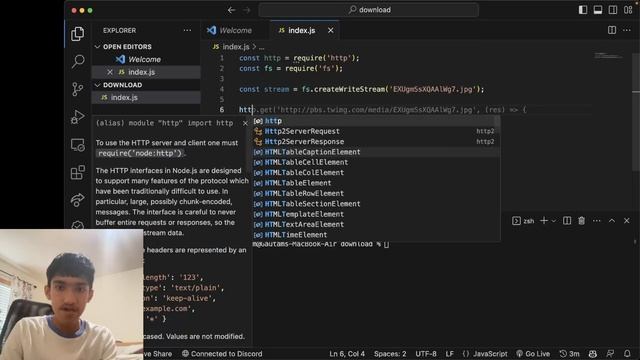Image resolution: width=640 pixels, height=360 pixels.
Task: Open Live Share view in activity bar
Action: tap(78, 200)
